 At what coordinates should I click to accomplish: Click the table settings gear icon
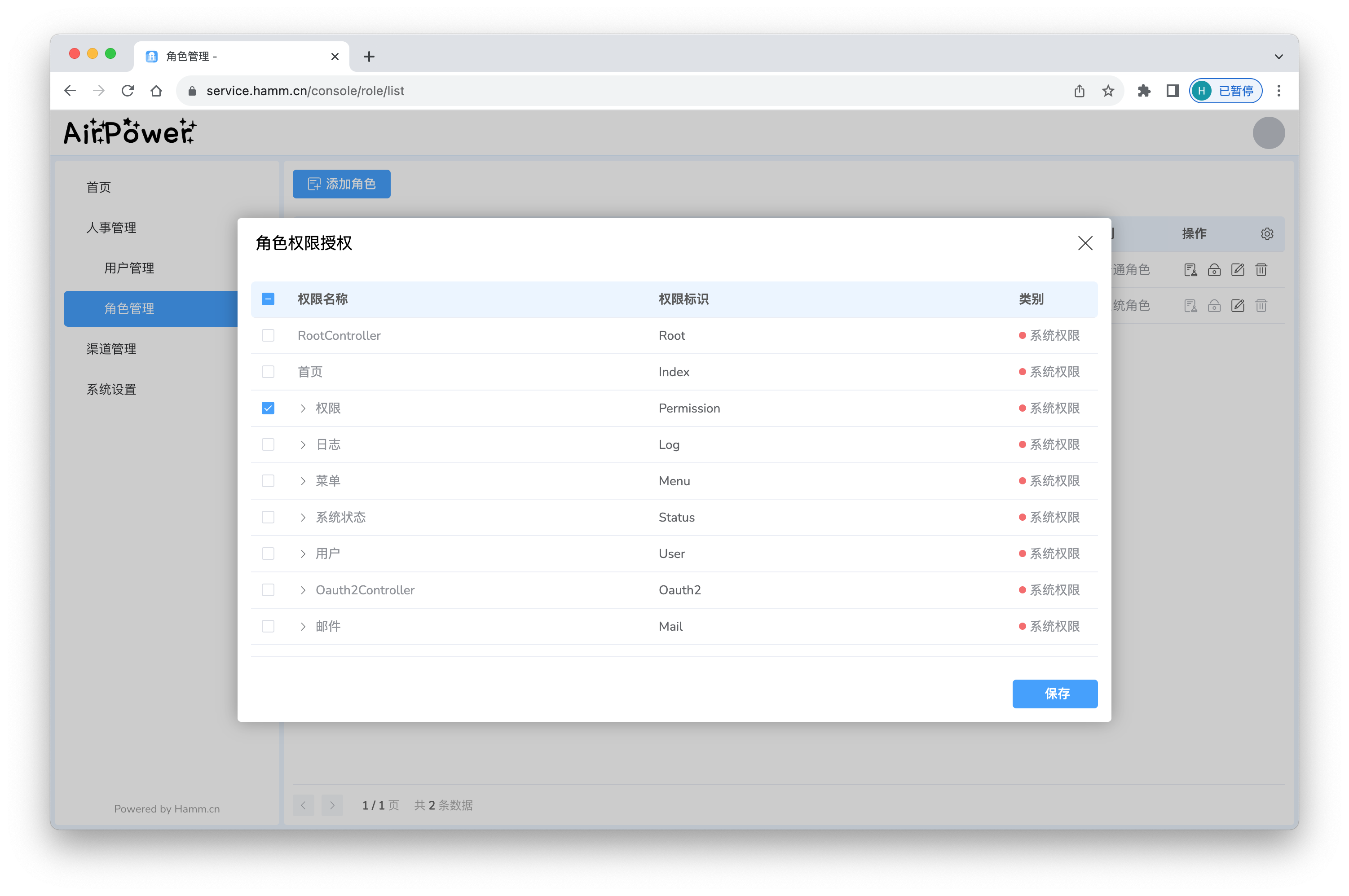[x=1267, y=234]
